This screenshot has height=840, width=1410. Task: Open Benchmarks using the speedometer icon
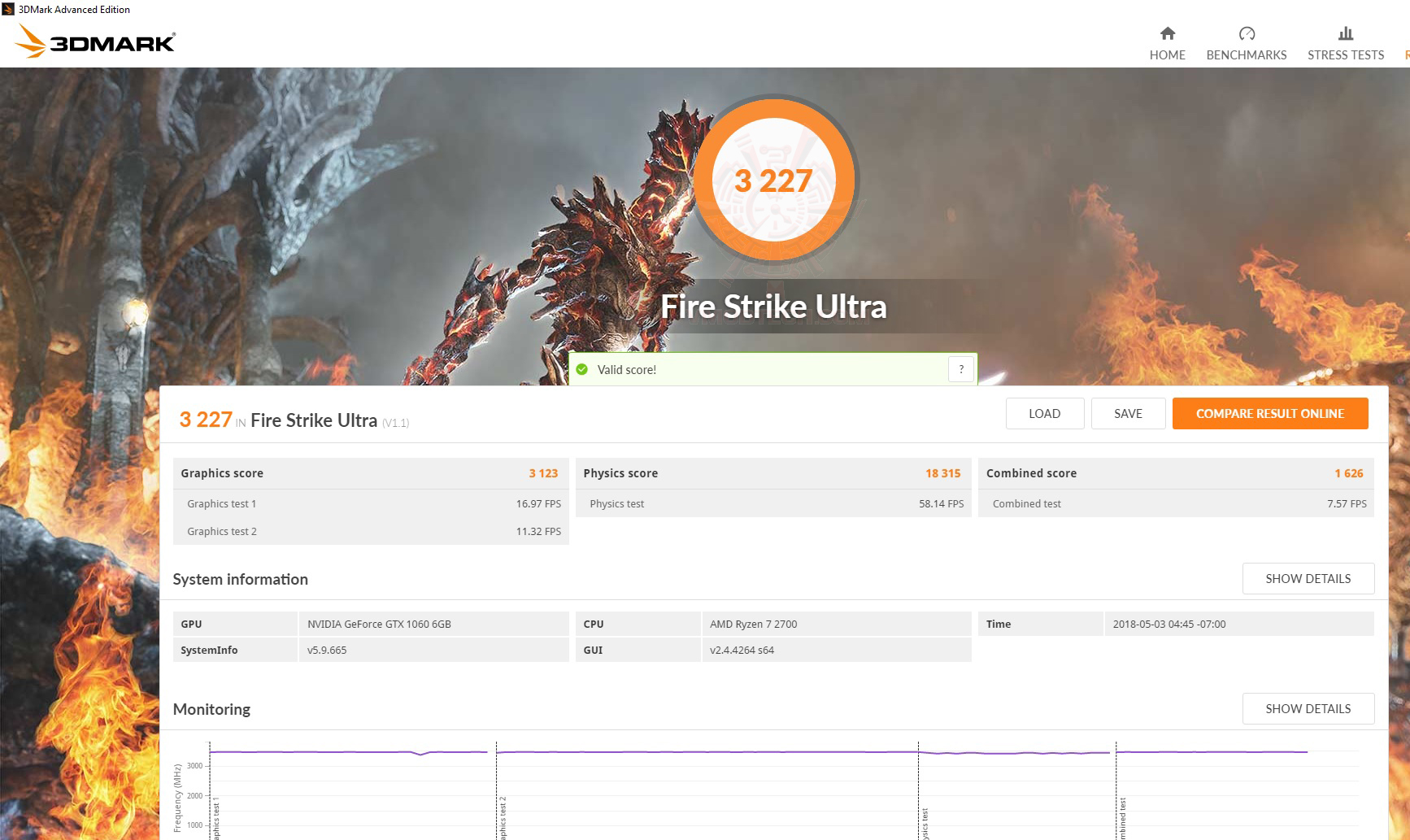tap(1246, 34)
